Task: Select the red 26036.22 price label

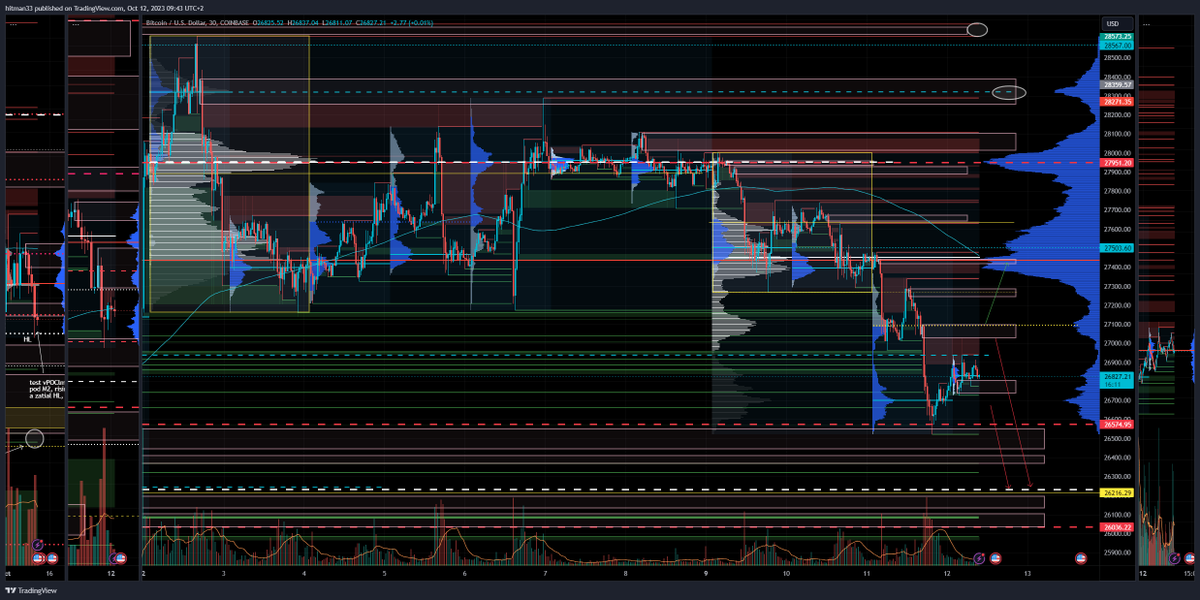Action: 1117,527
